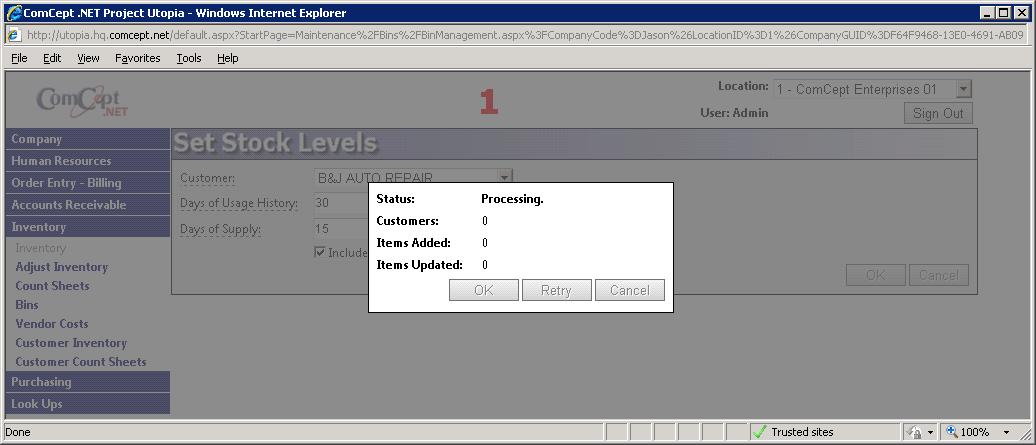Expand the Accounts Receivable section

click(68, 205)
